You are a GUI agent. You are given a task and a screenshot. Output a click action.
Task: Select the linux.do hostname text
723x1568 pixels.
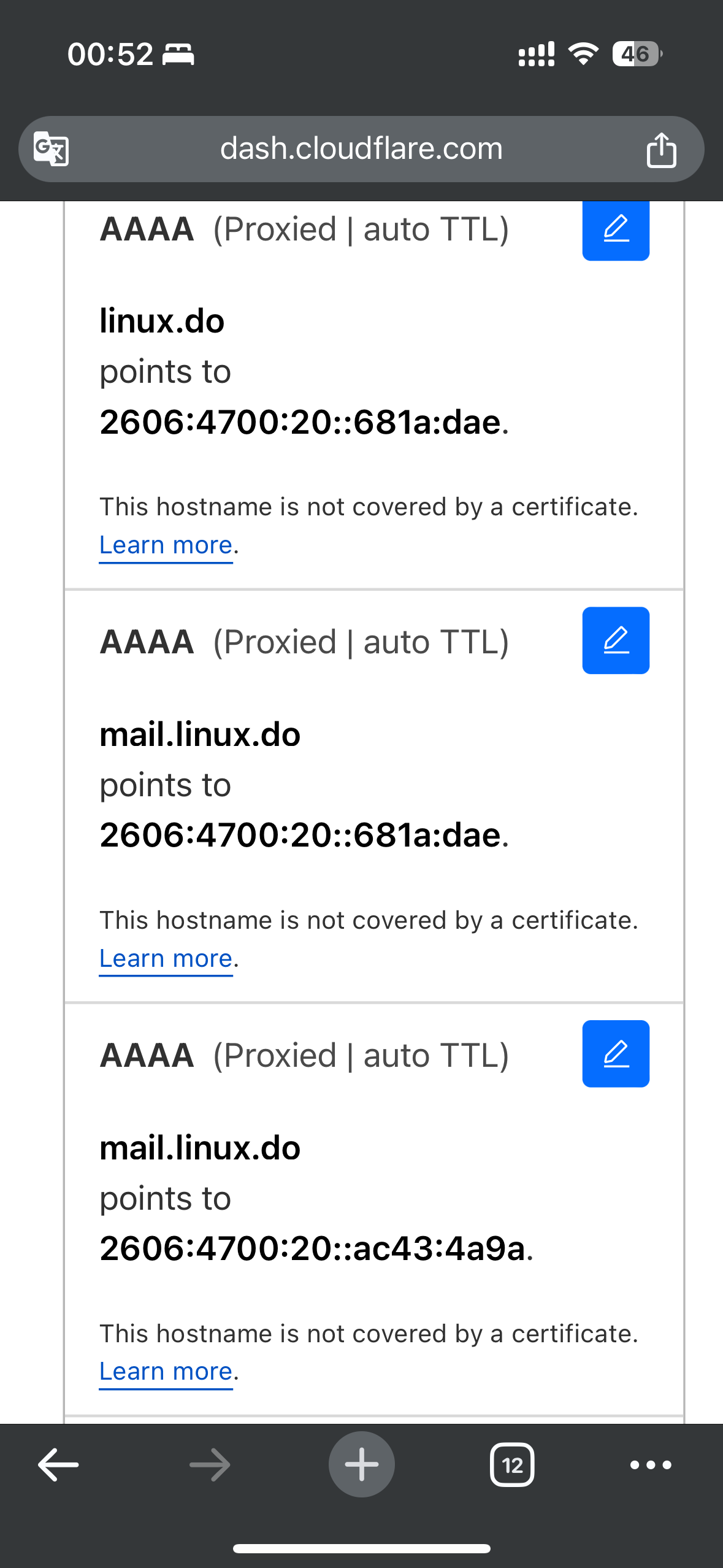coord(163,321)
